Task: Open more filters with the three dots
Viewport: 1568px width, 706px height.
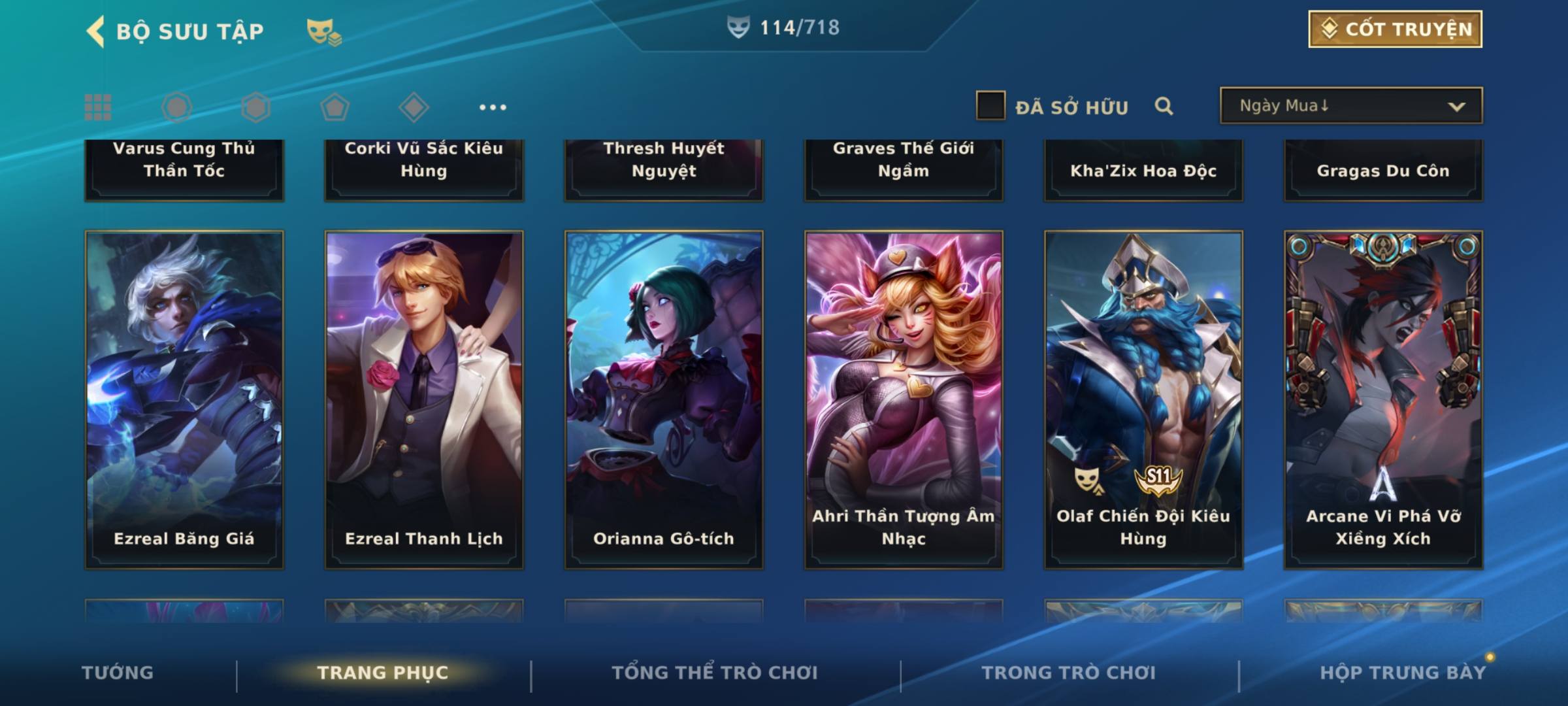Action: pos(493,107)
